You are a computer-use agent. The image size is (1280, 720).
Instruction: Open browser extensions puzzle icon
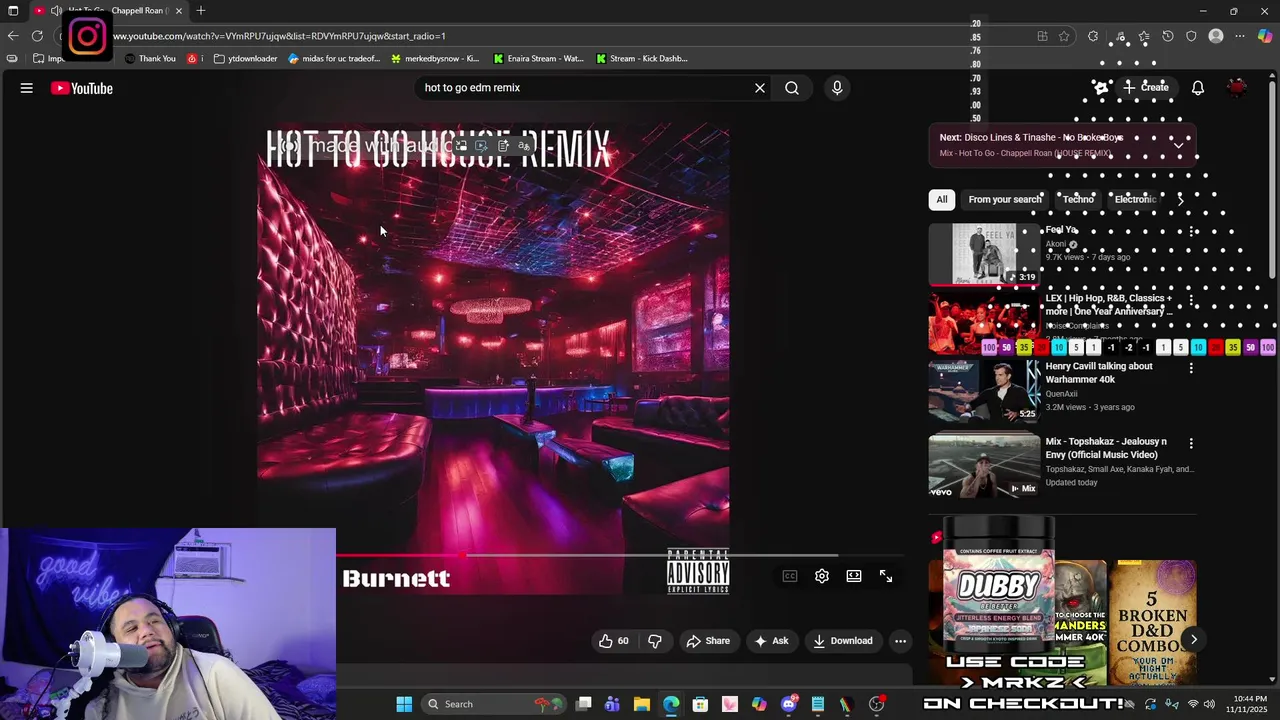[1093, 36]
